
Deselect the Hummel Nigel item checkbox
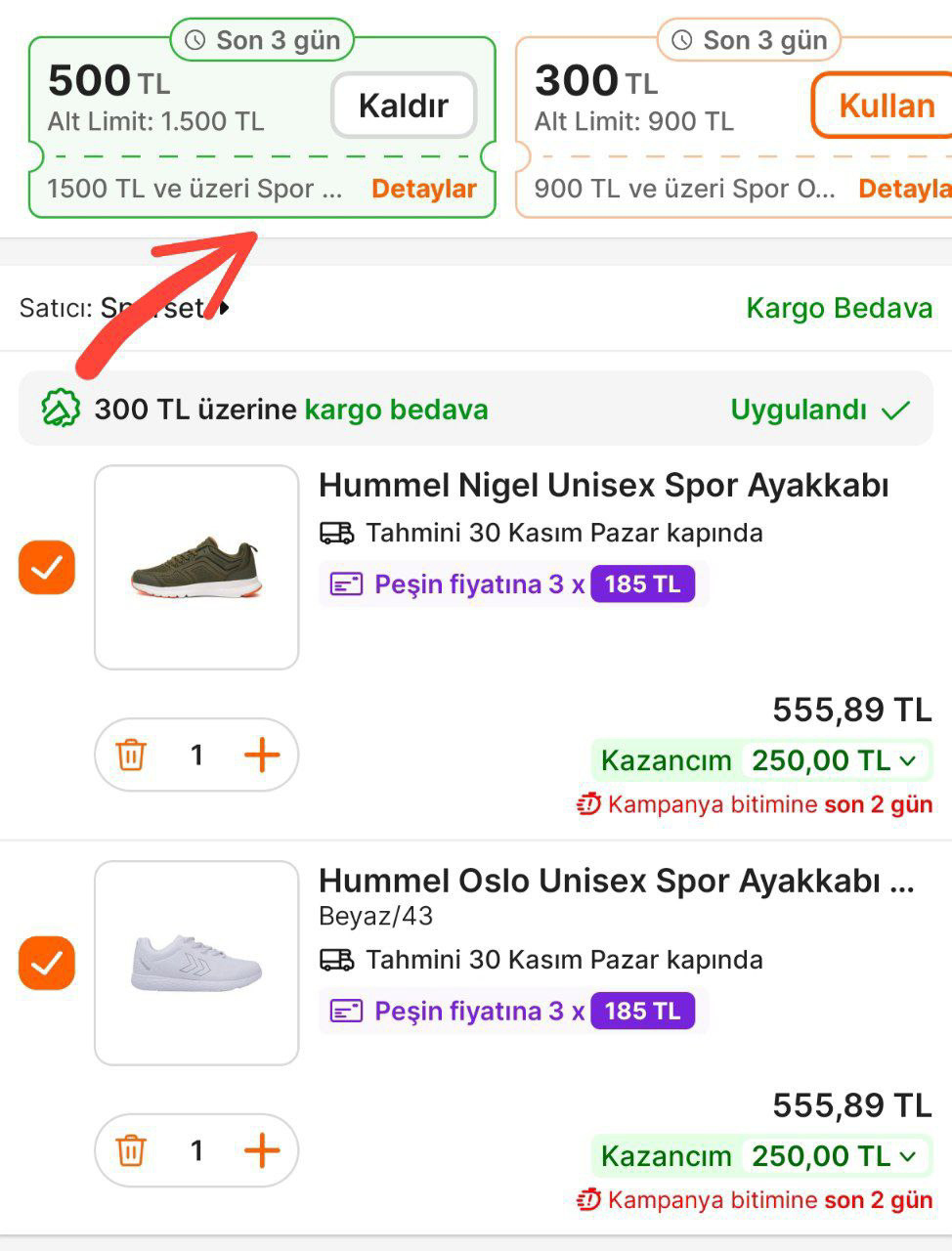46,567
